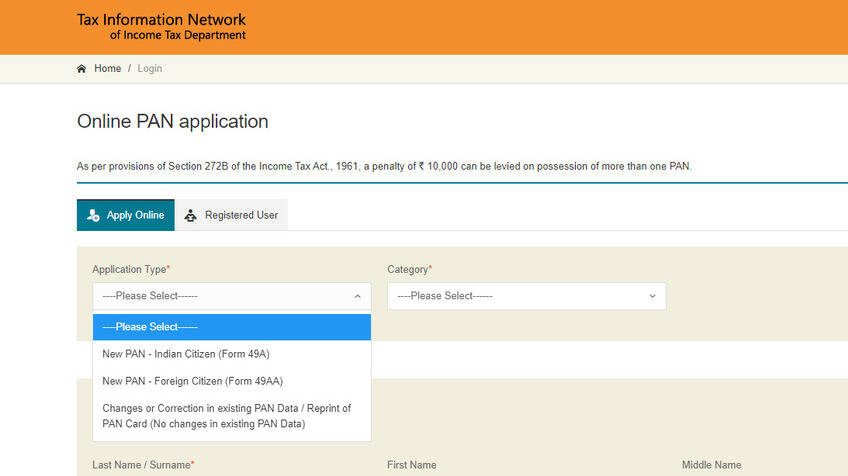Expand the Category dropdown arrow
Image resolution: width=848 pixels, height=476 pixels.
(x=652, y=296)
